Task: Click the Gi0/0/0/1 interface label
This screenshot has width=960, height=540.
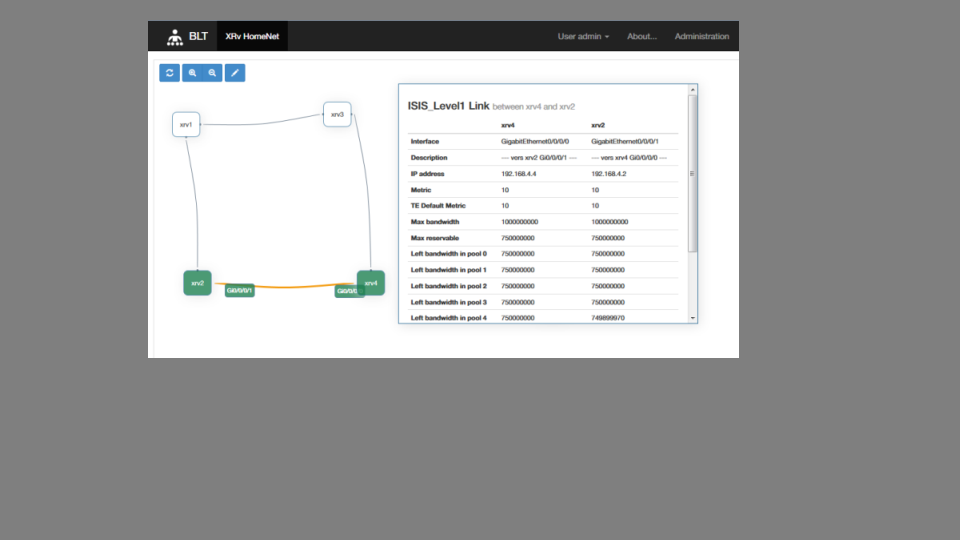Action: click(x=239, y=291)
